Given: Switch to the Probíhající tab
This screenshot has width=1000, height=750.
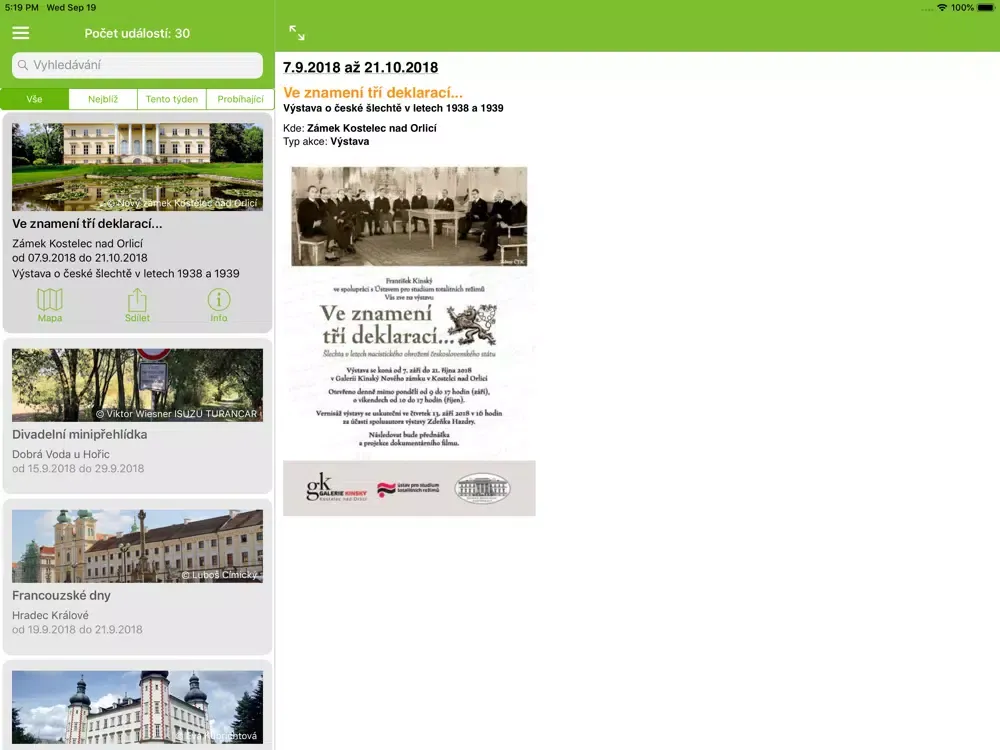Looking at the screenshot, I should pos(240,99).
